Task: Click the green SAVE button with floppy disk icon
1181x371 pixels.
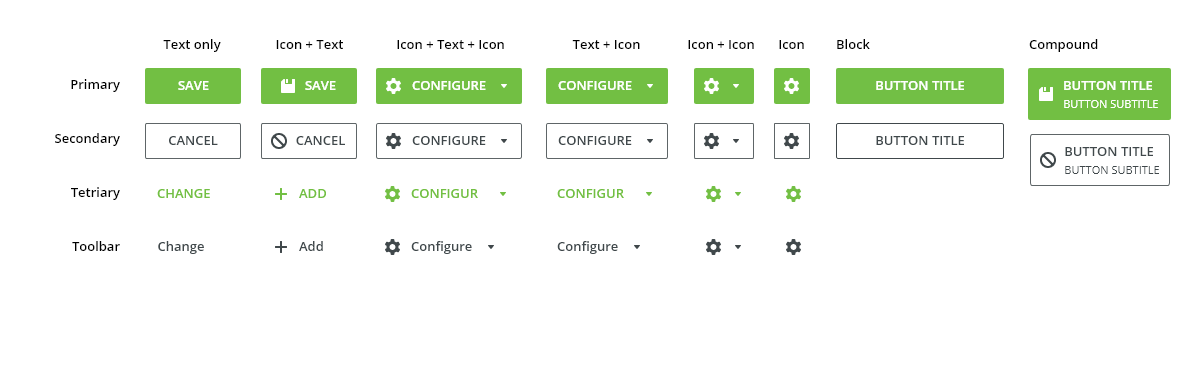Action: [309, 86]
